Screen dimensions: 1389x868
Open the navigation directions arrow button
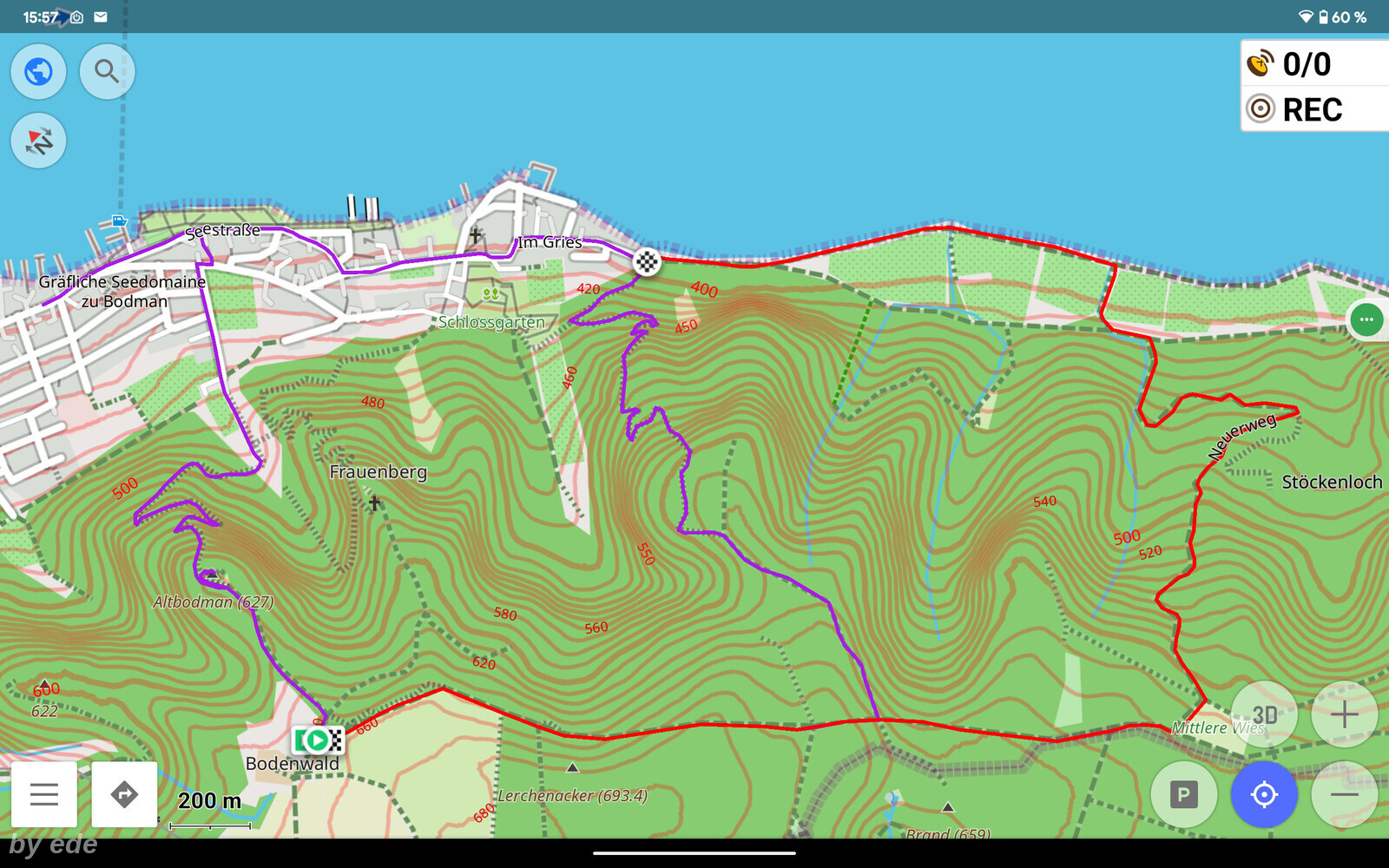coord(124,794)
